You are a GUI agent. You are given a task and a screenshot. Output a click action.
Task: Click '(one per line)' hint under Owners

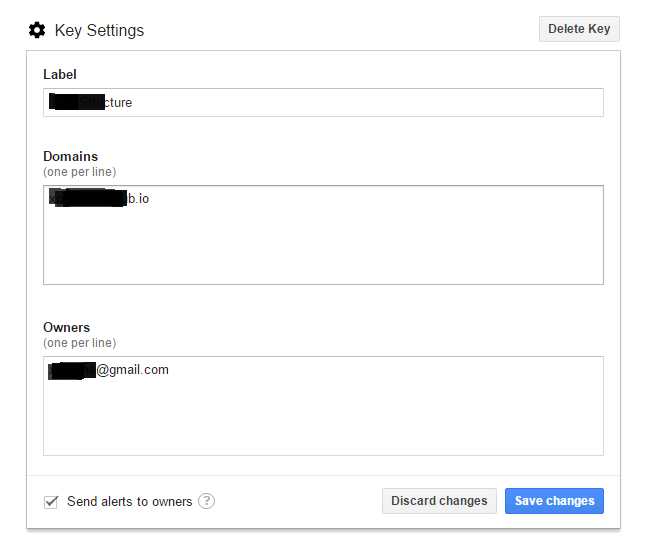(x=79, y=342)
